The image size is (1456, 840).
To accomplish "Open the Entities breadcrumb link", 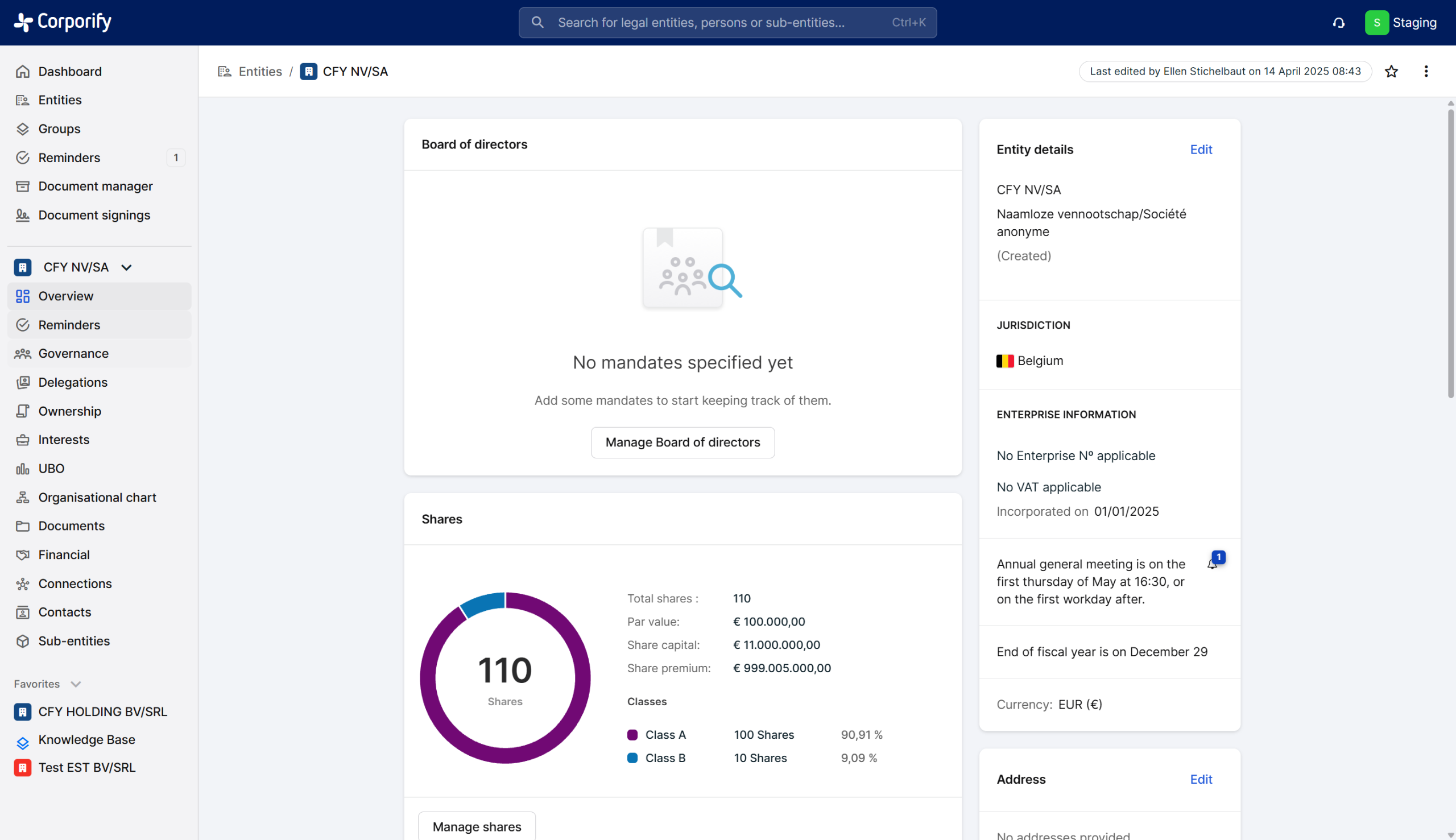I will (x=259, y=72).
